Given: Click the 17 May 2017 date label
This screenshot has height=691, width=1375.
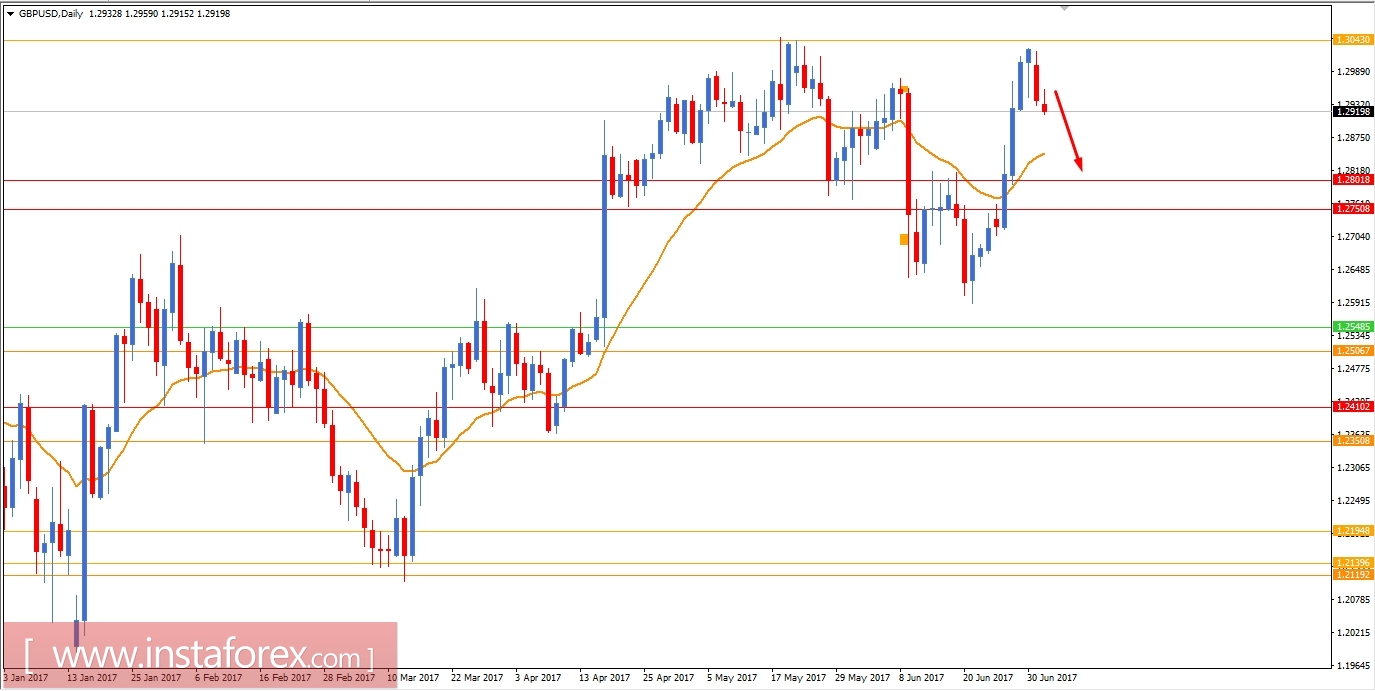Looking at the screenshot, I should 798,678.
